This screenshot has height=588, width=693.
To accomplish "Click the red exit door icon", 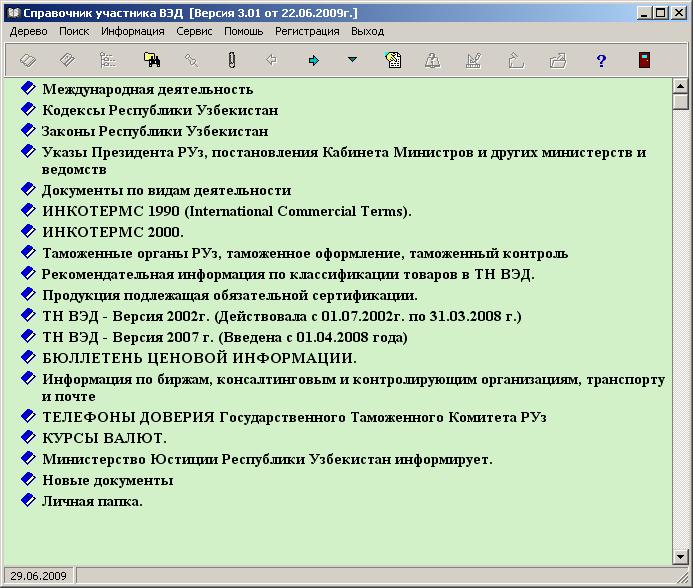I will point(644,61).
